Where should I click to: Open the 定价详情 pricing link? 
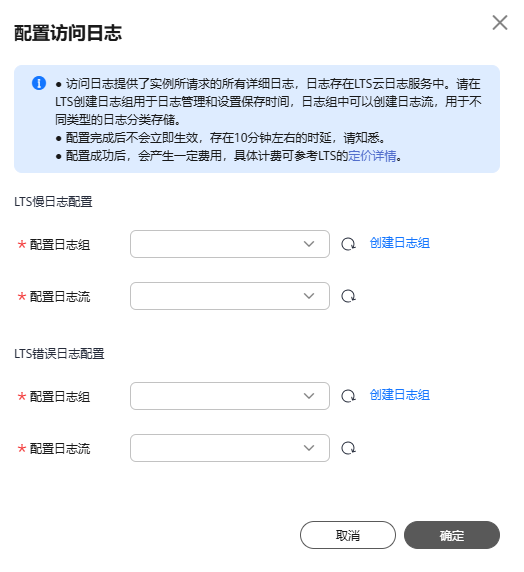tap(372, 156)
